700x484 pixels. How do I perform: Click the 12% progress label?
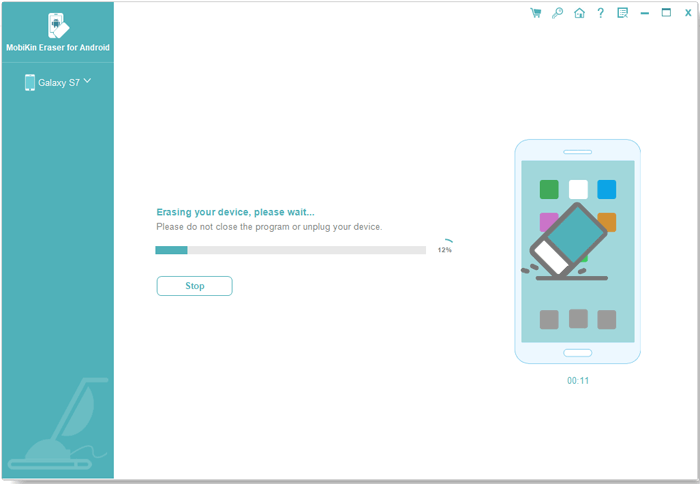445,250
